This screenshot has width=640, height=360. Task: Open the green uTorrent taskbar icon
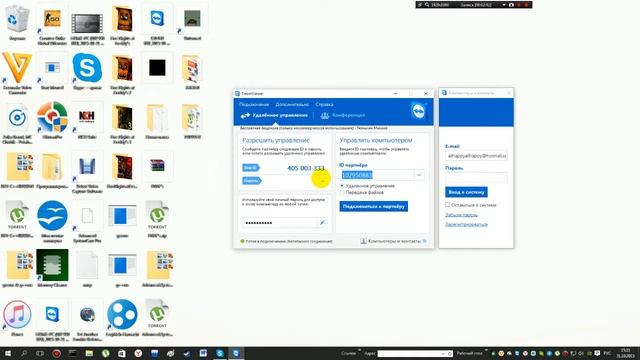tap(105, 353)
